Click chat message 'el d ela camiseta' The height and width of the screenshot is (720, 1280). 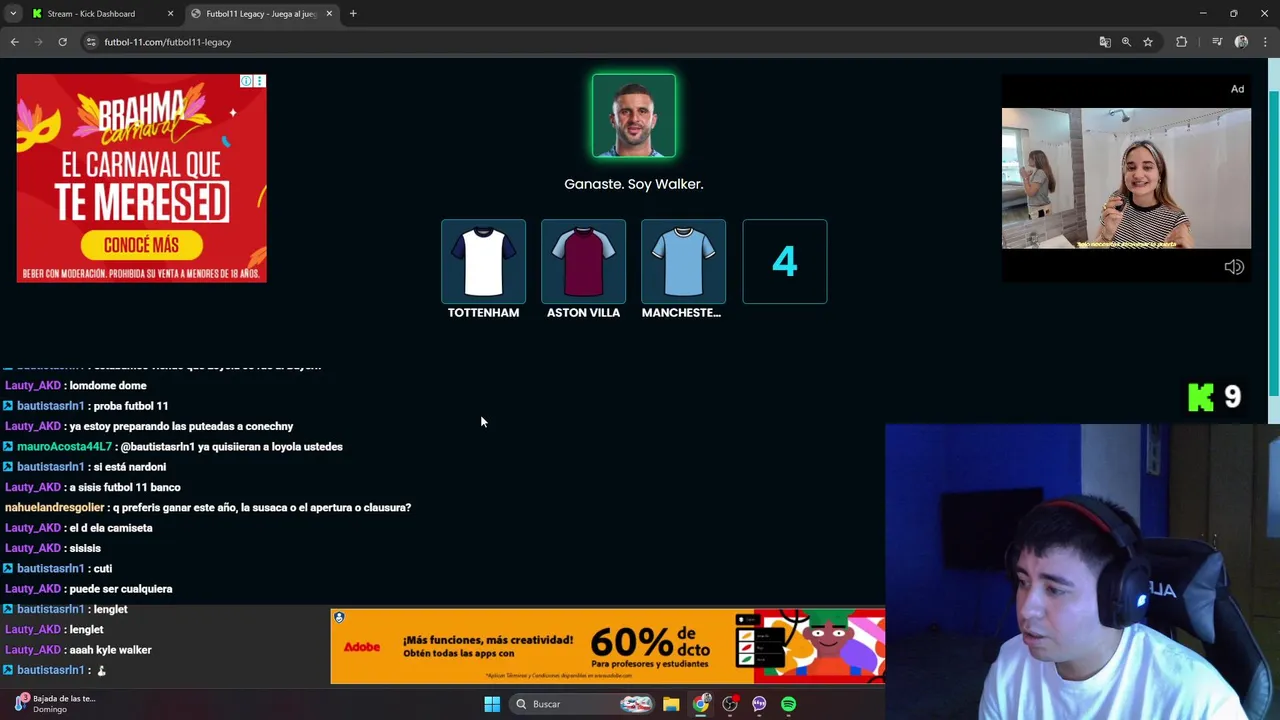coord(111,528)
